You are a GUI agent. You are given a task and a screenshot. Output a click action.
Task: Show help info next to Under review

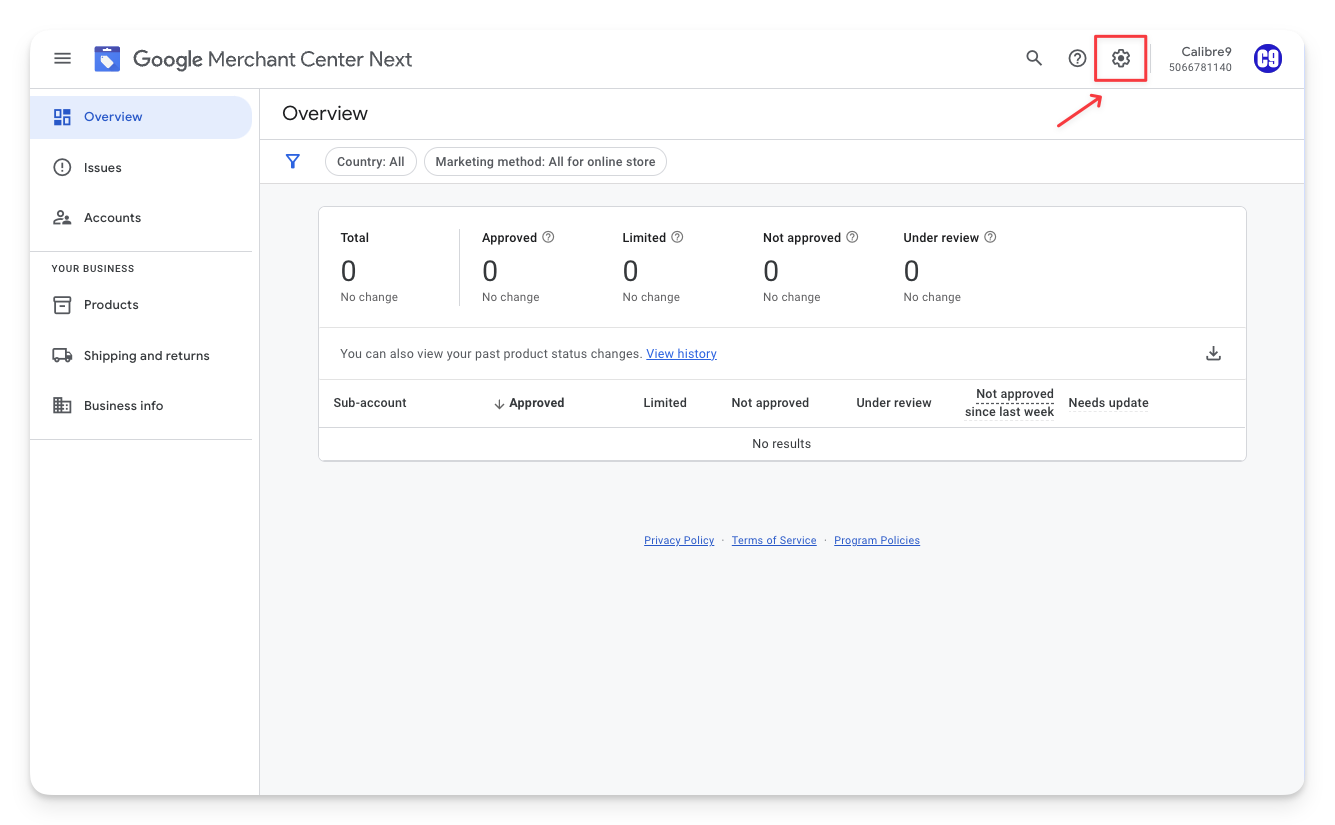pos(990,238)
